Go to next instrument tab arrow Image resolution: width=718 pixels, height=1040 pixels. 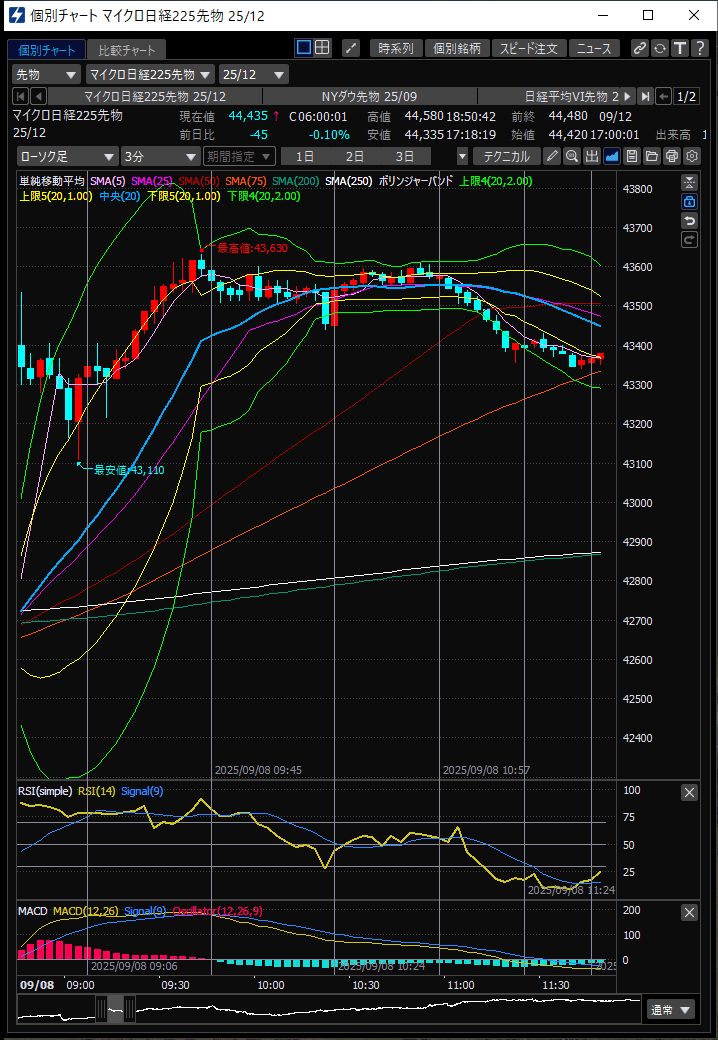tap(627, 96)
